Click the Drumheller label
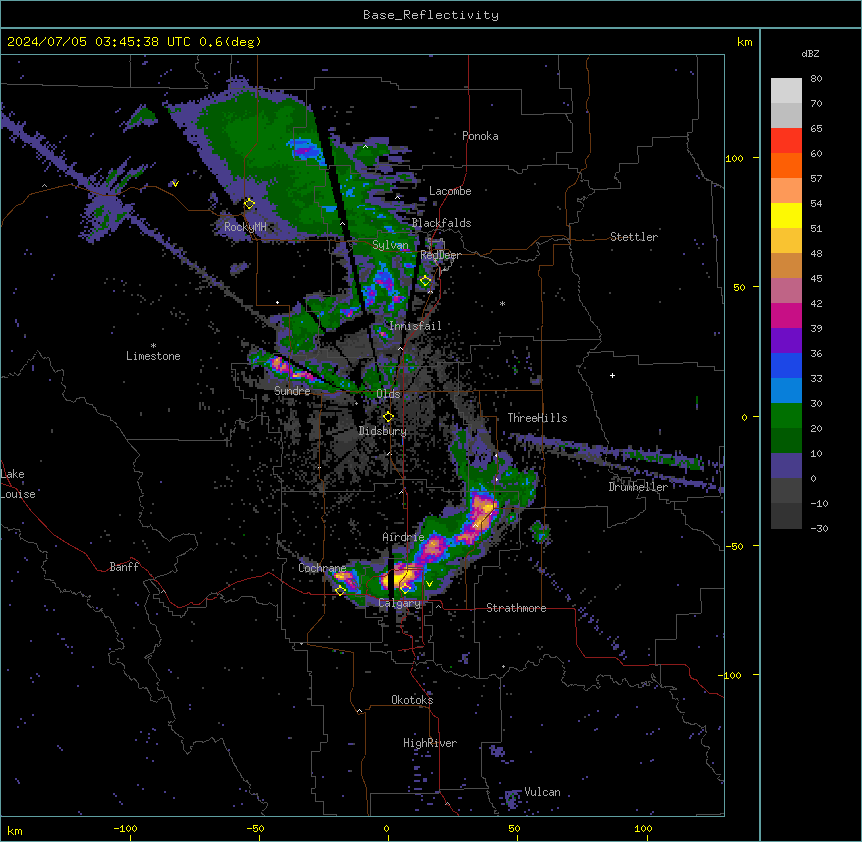 638,487
